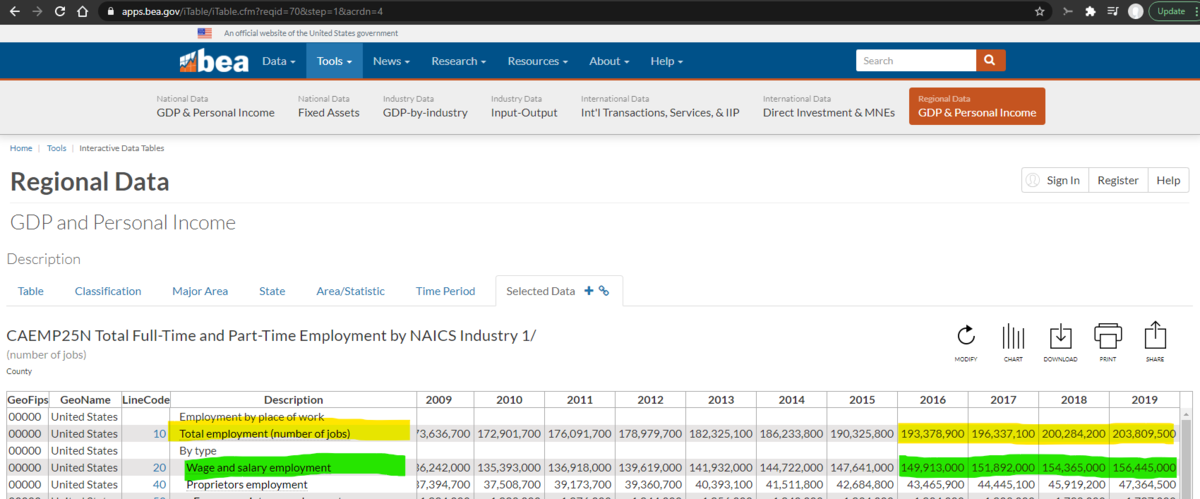The image size is (1200, 499).
Task: Click the Sign In button
Action: 1053,180
